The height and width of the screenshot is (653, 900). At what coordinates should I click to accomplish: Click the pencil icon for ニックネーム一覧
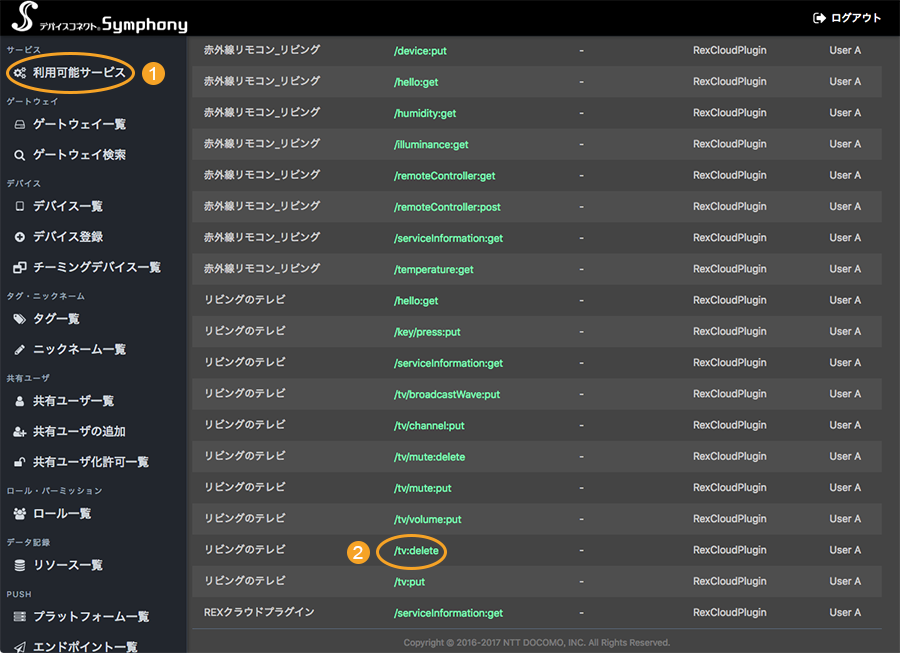pyautogui.click(x=20, y=349)
